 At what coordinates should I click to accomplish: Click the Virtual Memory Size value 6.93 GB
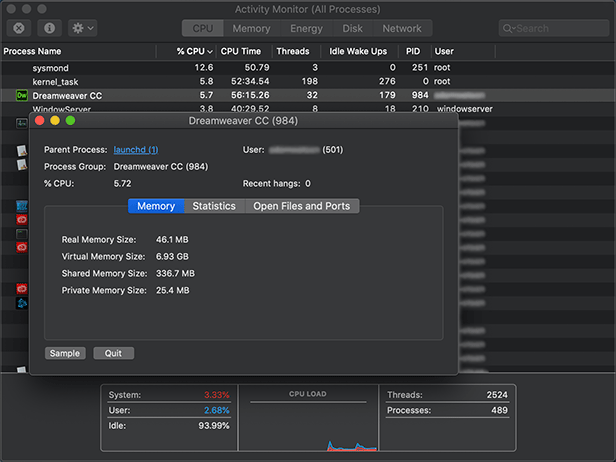click(172, 257)
